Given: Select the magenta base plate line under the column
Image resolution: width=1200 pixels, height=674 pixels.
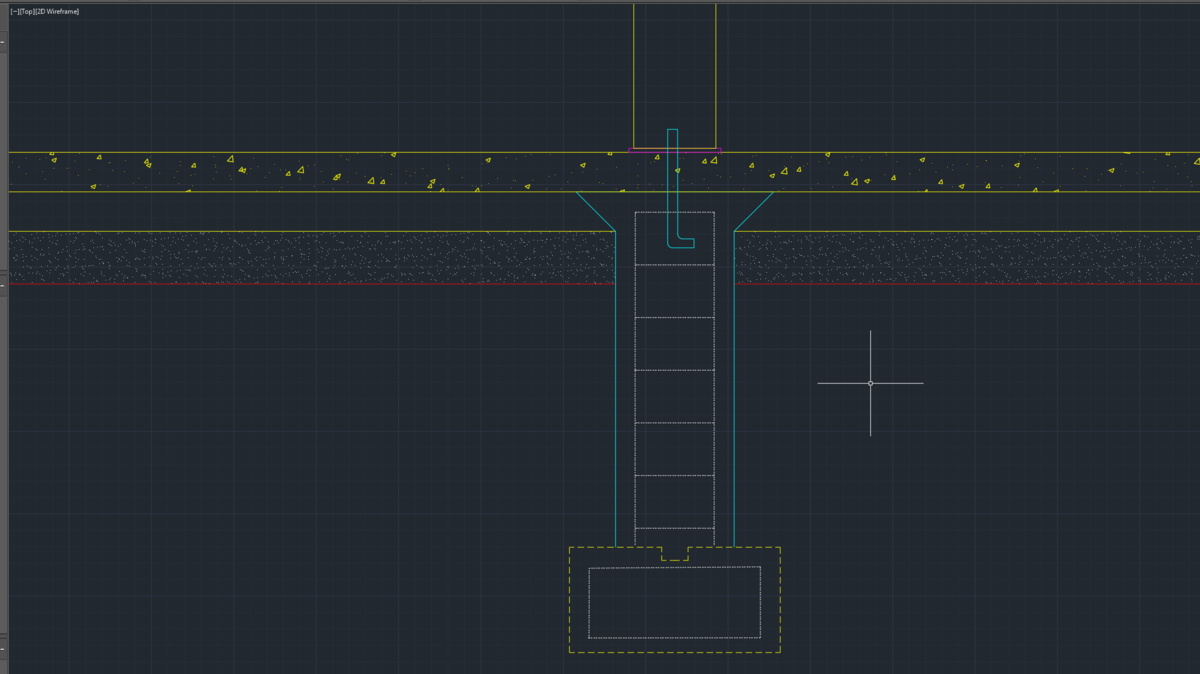Looking at the screenshot, I should click(x=674, y=151).
